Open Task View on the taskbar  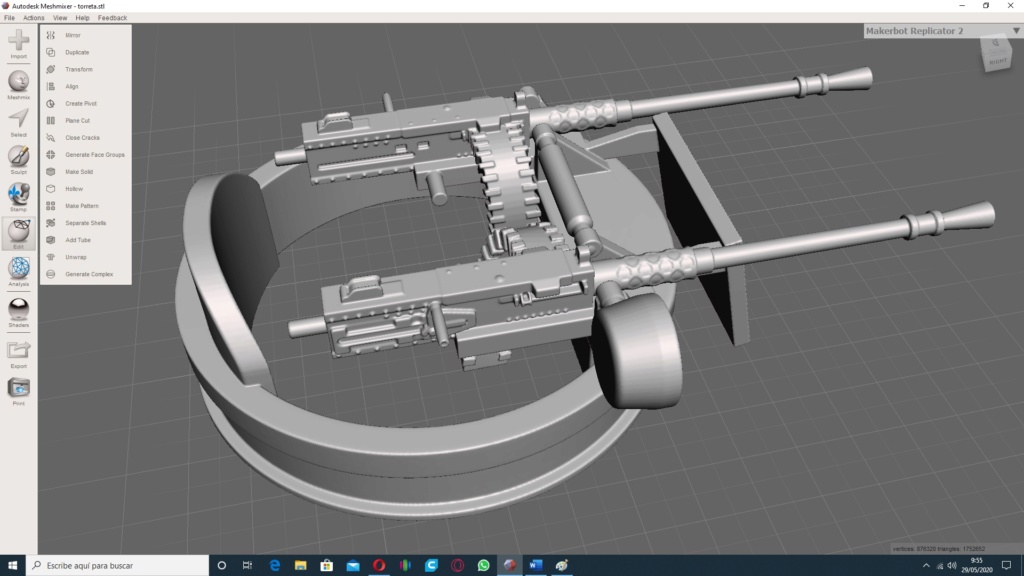(x=247, y=566)
